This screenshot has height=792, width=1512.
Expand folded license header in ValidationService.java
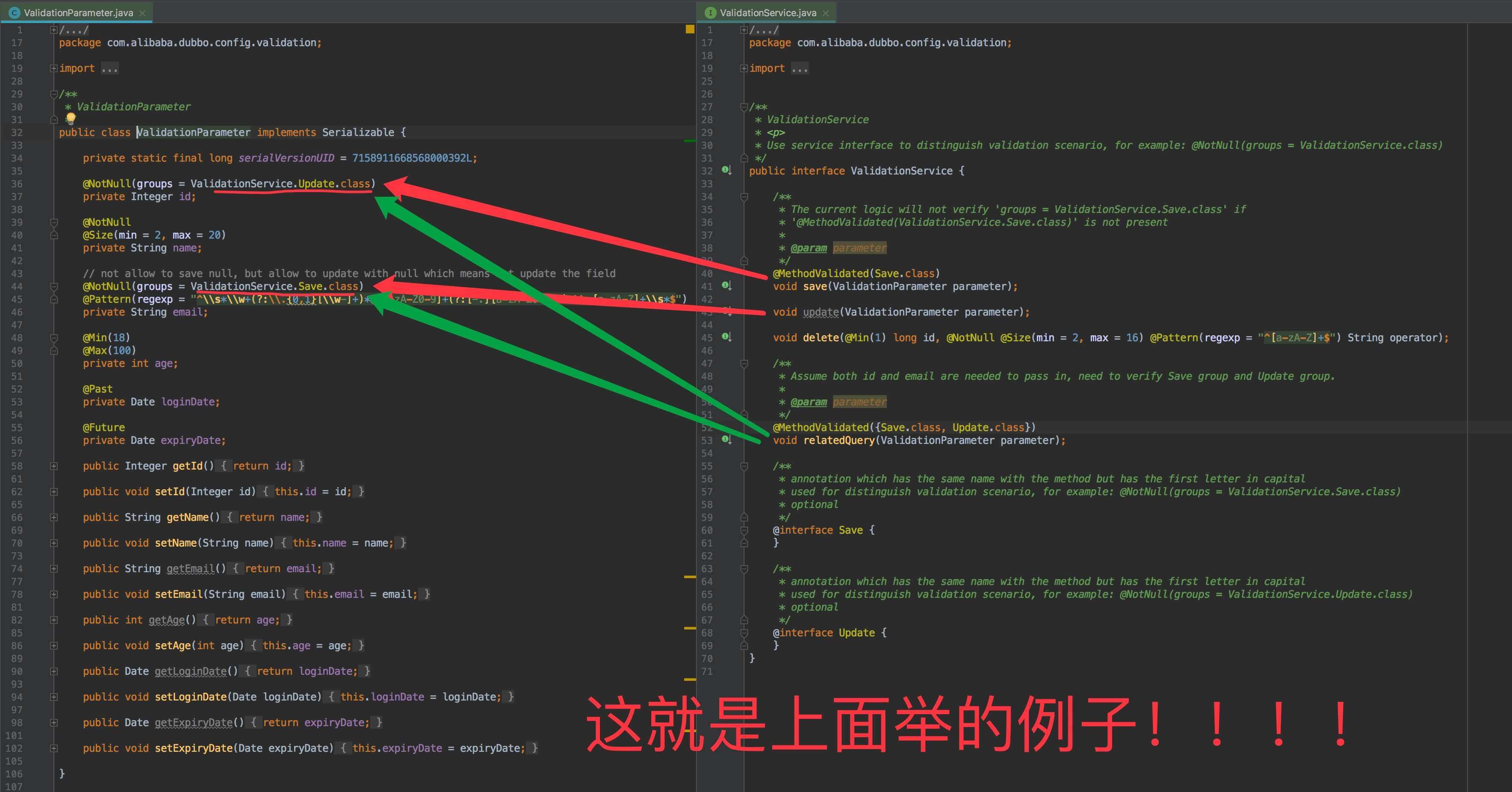click(744, 30)
